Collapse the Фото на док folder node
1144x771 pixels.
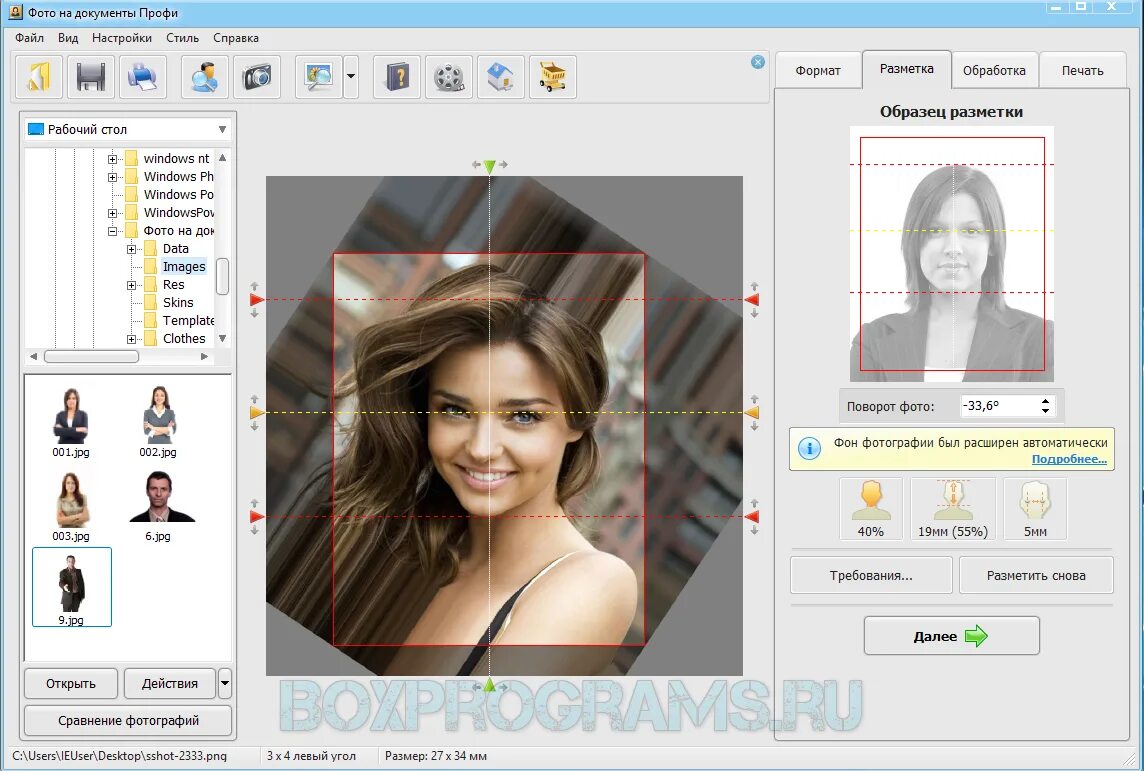112,231
